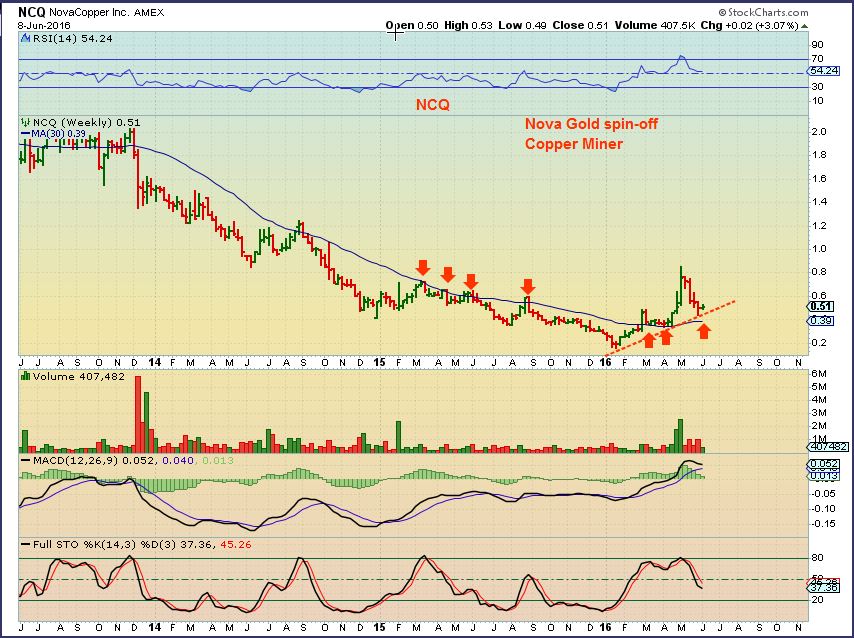The width and height of the screenshot is (854, 638).
Task: Click the 0.040 MACD signal value
Action: click(x=178, y=460)
